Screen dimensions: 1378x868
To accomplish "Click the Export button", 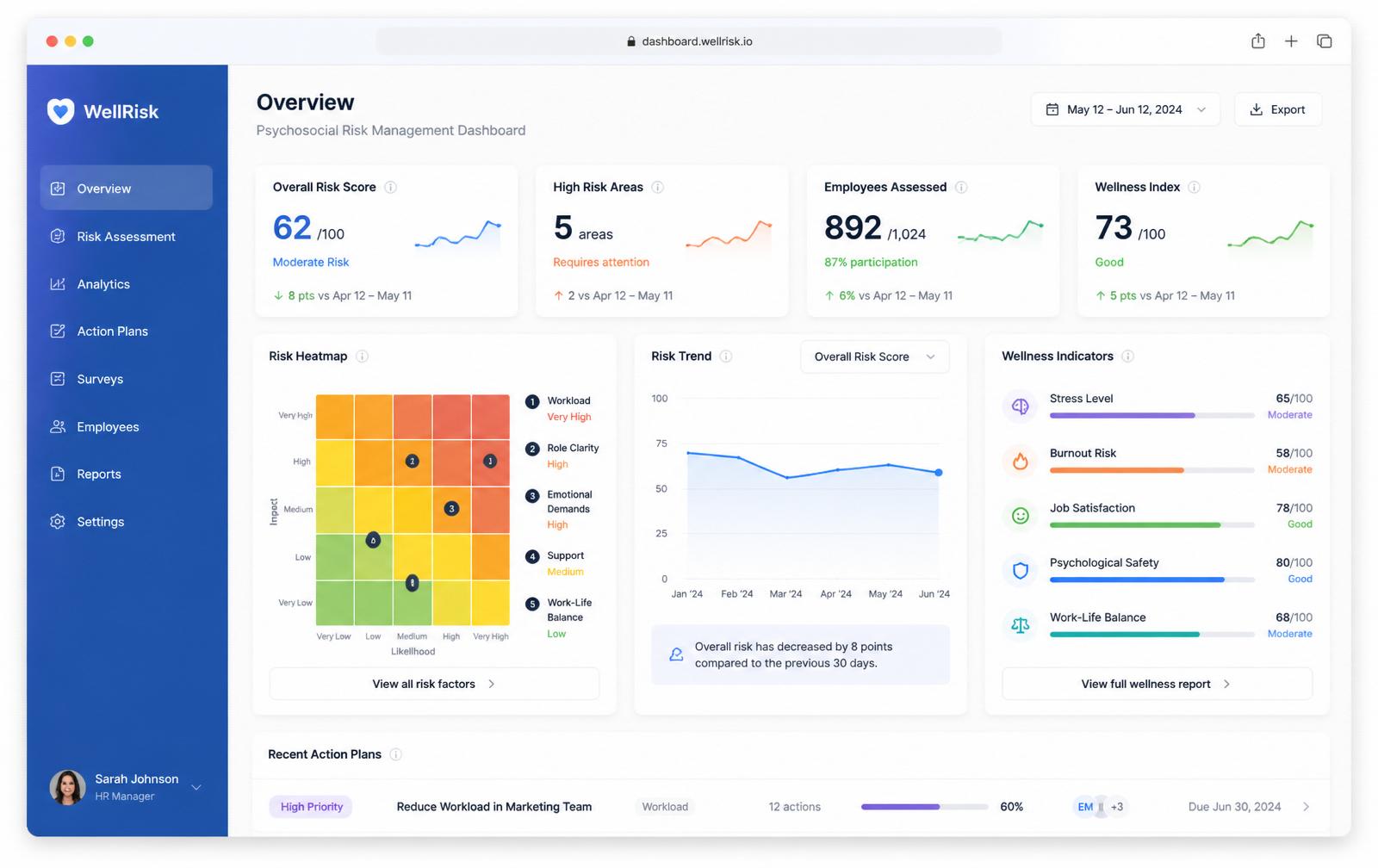I will [x=1278, y=109].
